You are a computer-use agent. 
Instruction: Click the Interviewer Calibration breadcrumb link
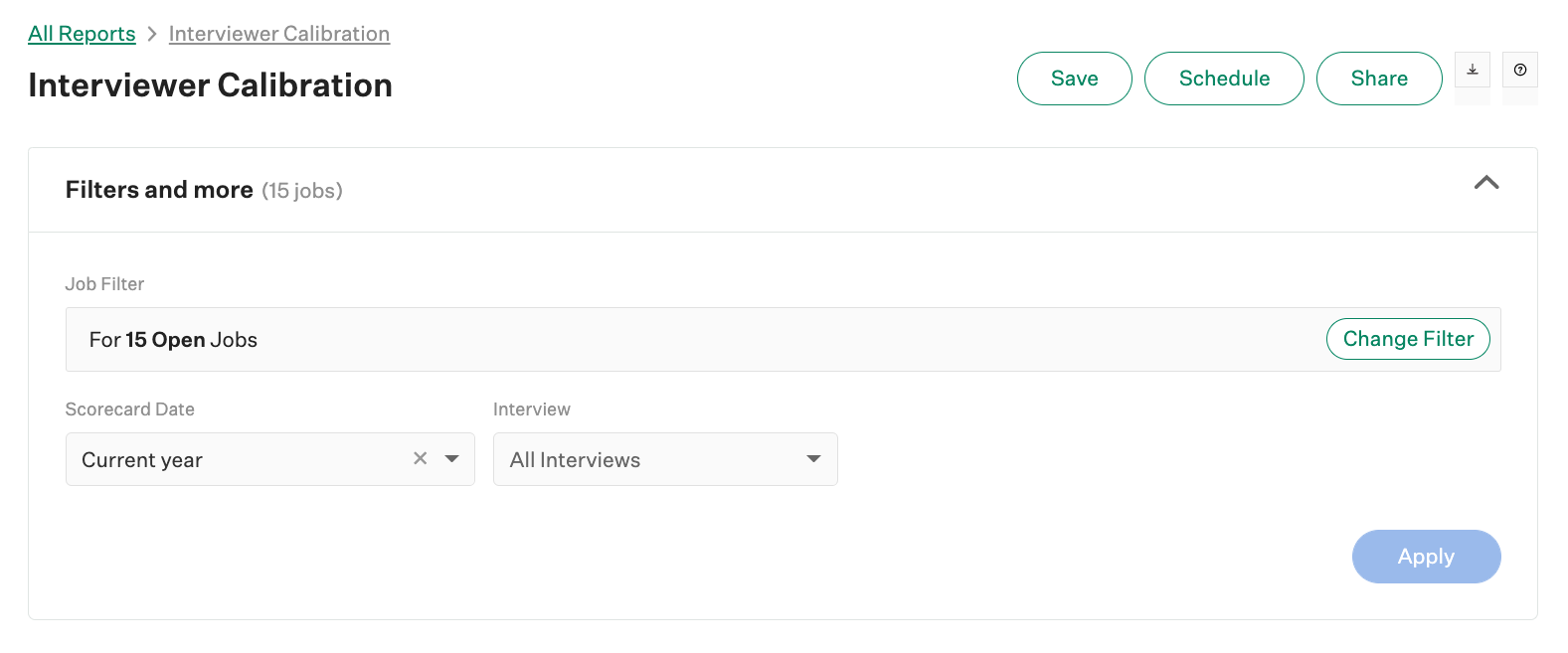[x=278, y=33]
